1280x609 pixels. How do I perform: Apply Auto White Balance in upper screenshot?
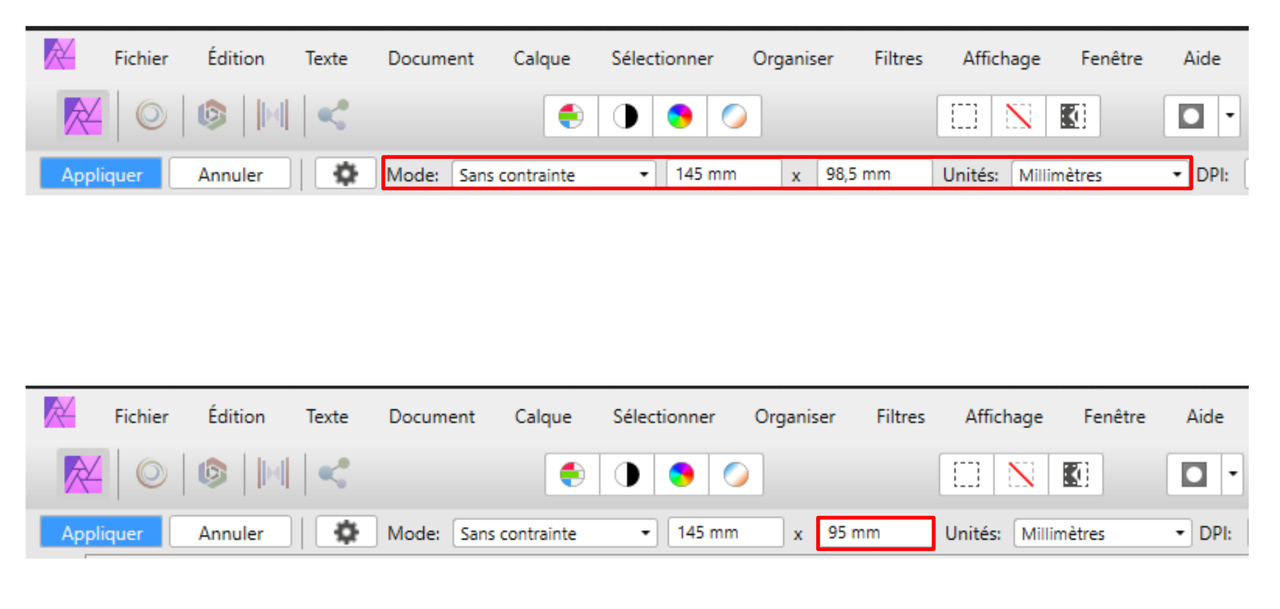pyautogui.click(x=733, y=117)
